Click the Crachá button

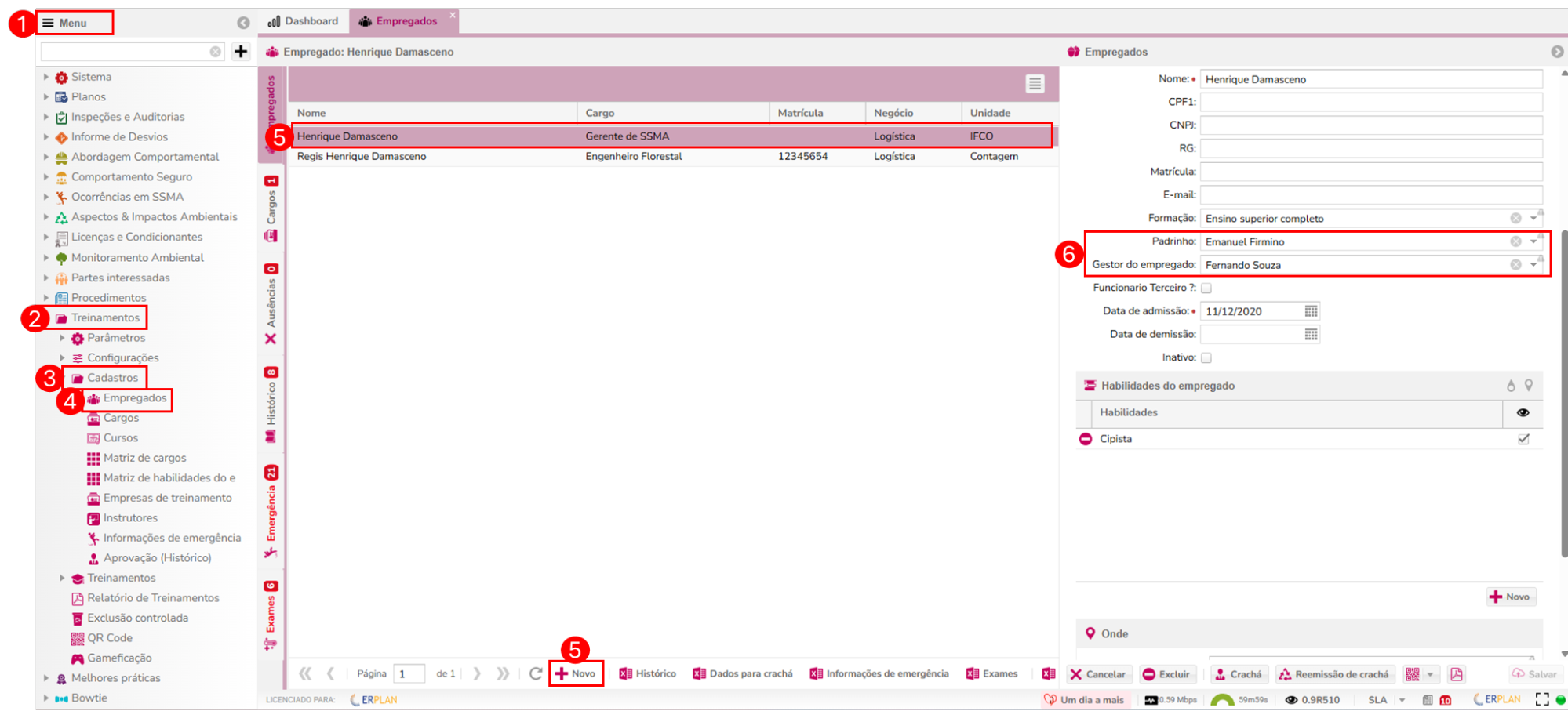click(1238, 674)
